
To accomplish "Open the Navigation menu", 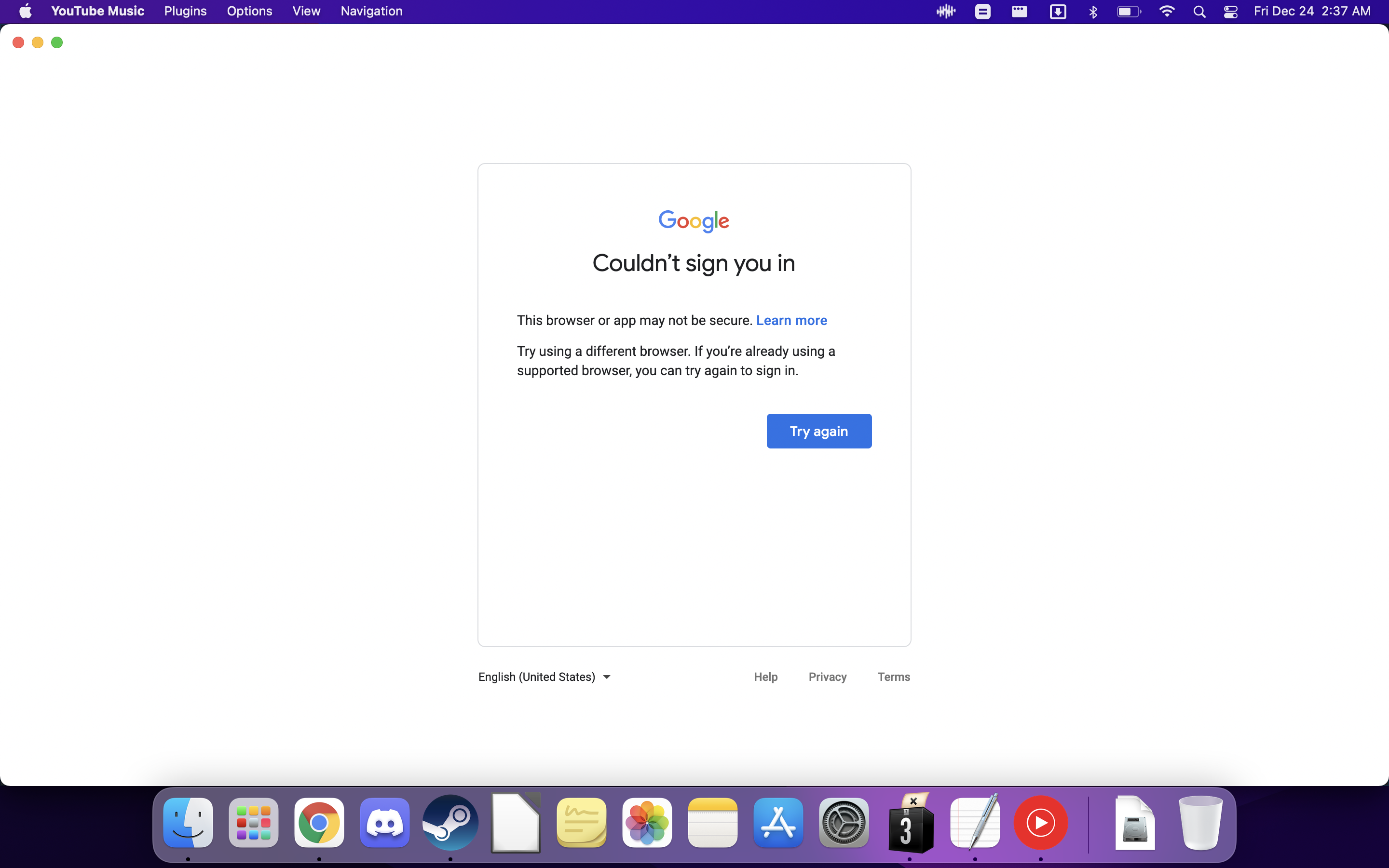I will click(x=371, y=11).
